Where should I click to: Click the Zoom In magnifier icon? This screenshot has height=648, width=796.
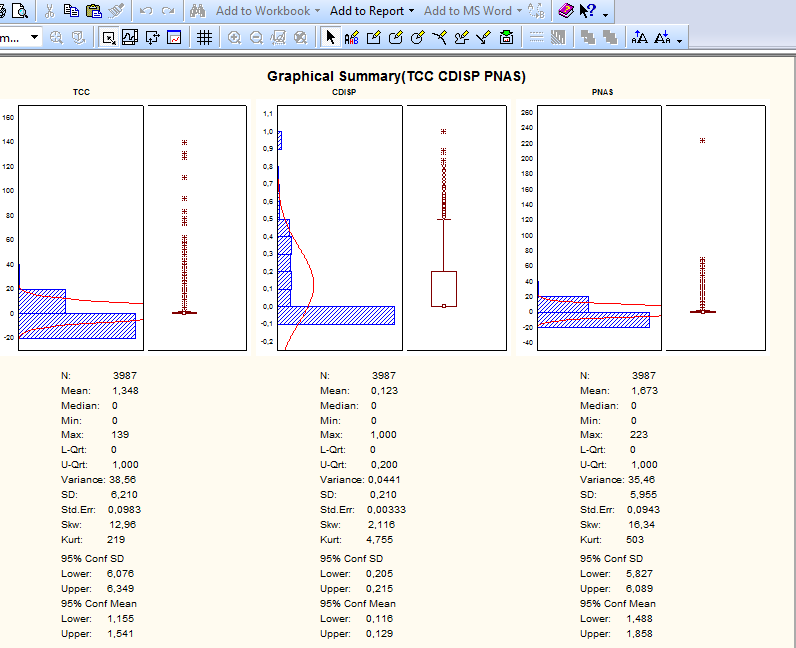[x=234, y=38]
